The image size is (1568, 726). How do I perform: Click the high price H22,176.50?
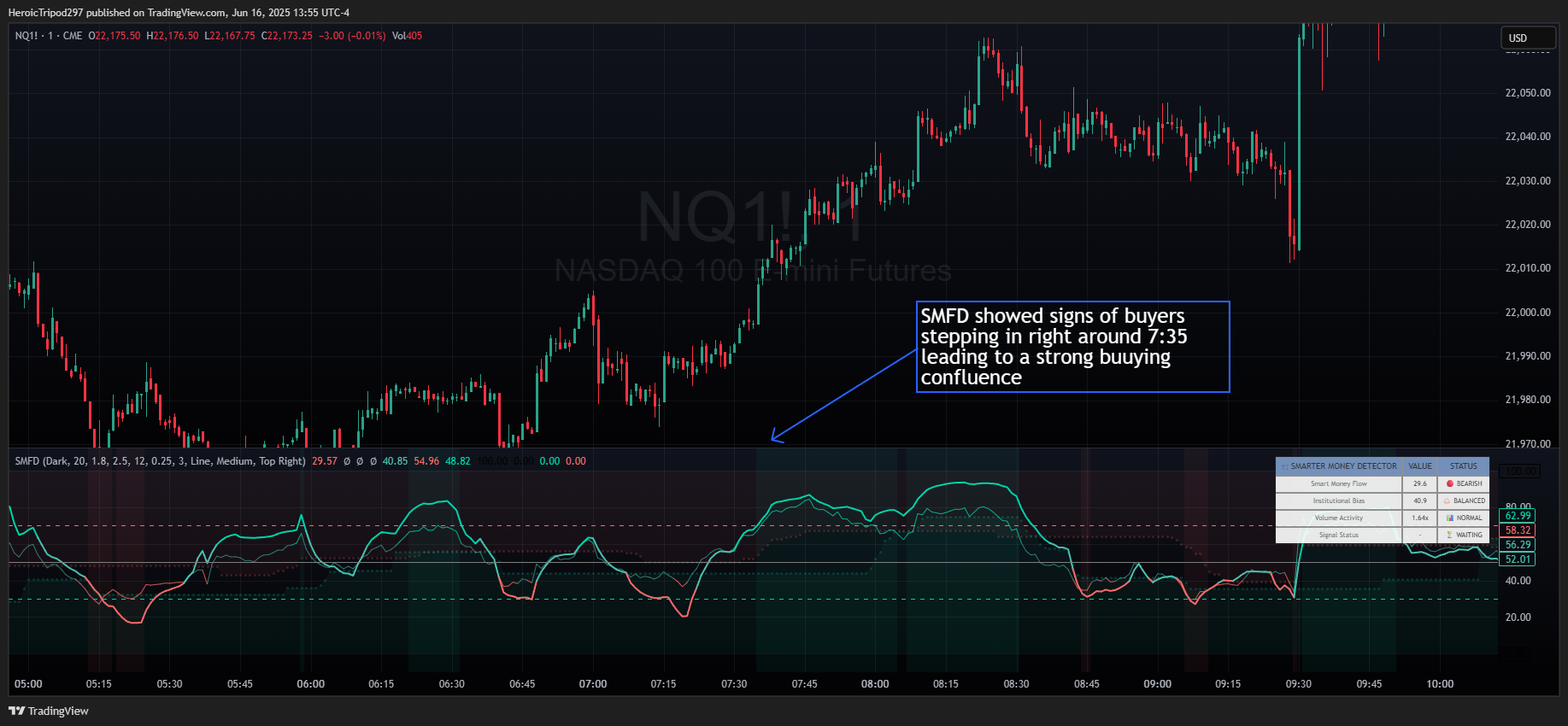[x=173, y=36]
